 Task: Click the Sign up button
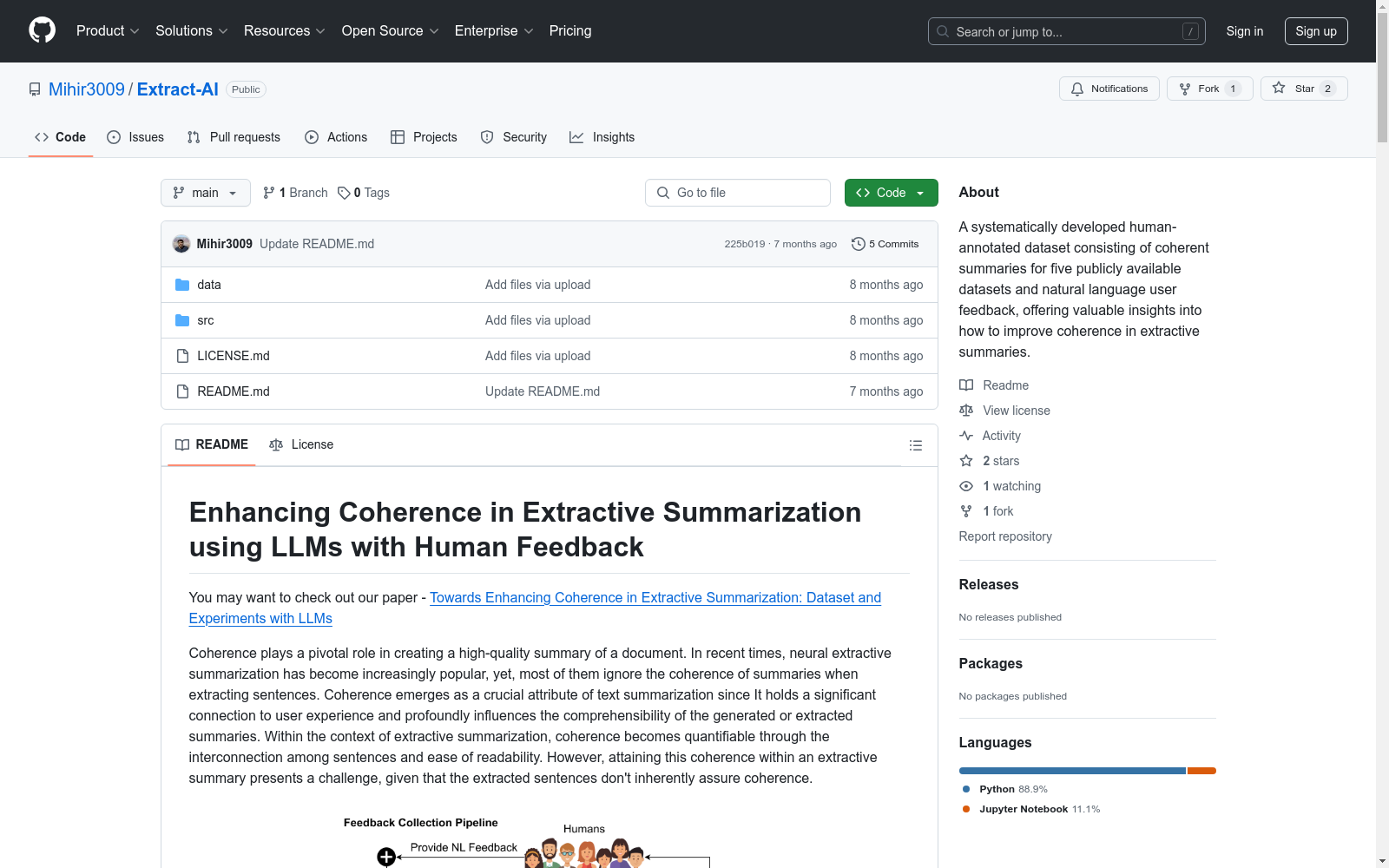[x=1316, y=31]
